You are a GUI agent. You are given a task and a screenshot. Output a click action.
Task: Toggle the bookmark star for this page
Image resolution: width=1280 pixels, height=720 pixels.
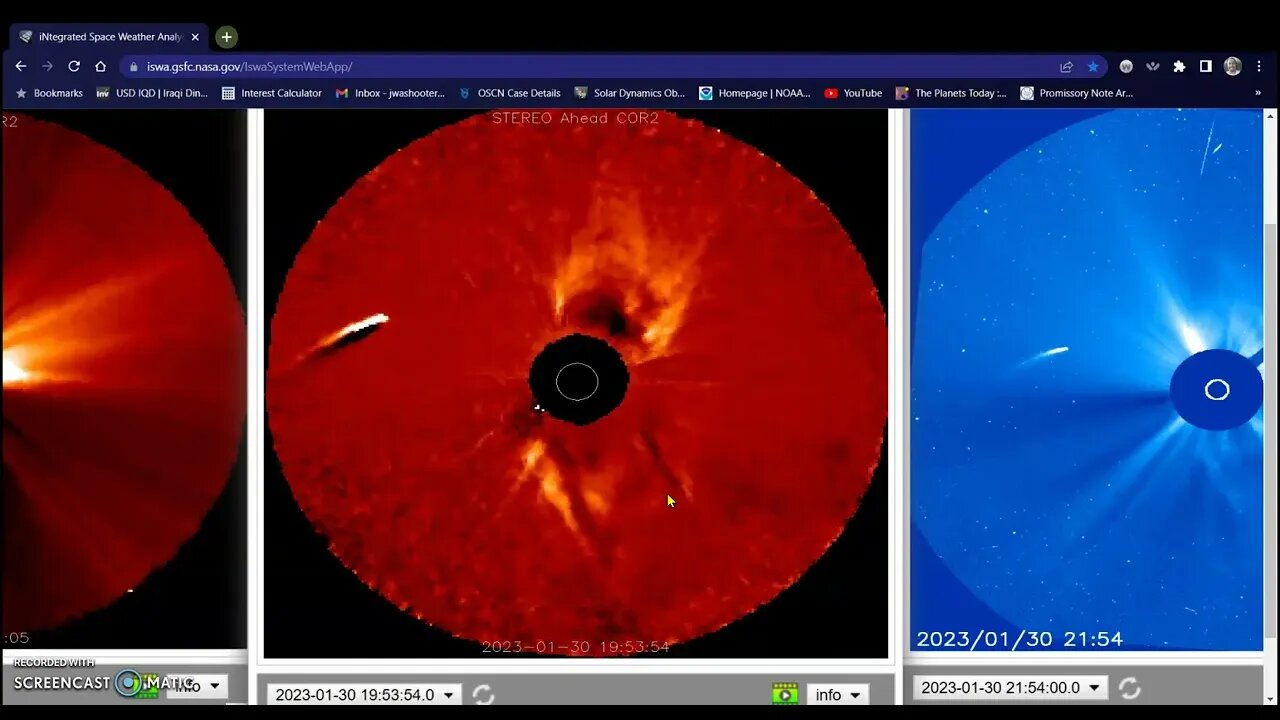click(x=1093, y=67)
